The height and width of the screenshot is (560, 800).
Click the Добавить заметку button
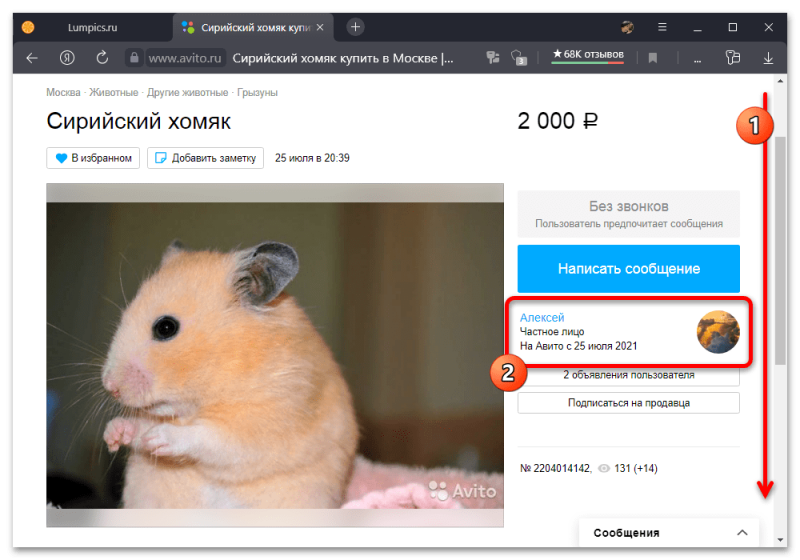click(205, 158)
